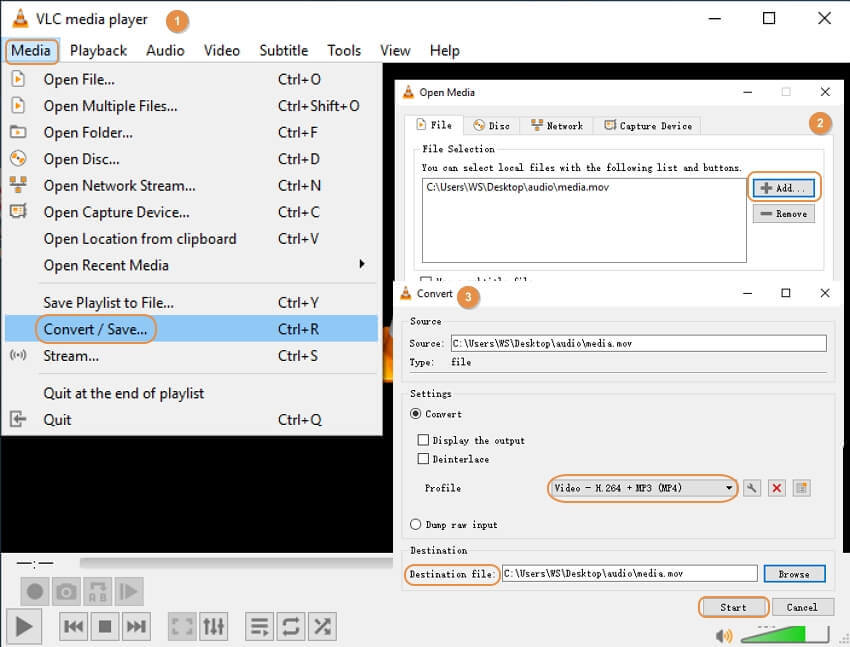This screenshot has height=647, width=850.
Task: Choose Stream menu entry
Action: coord(191,356)
